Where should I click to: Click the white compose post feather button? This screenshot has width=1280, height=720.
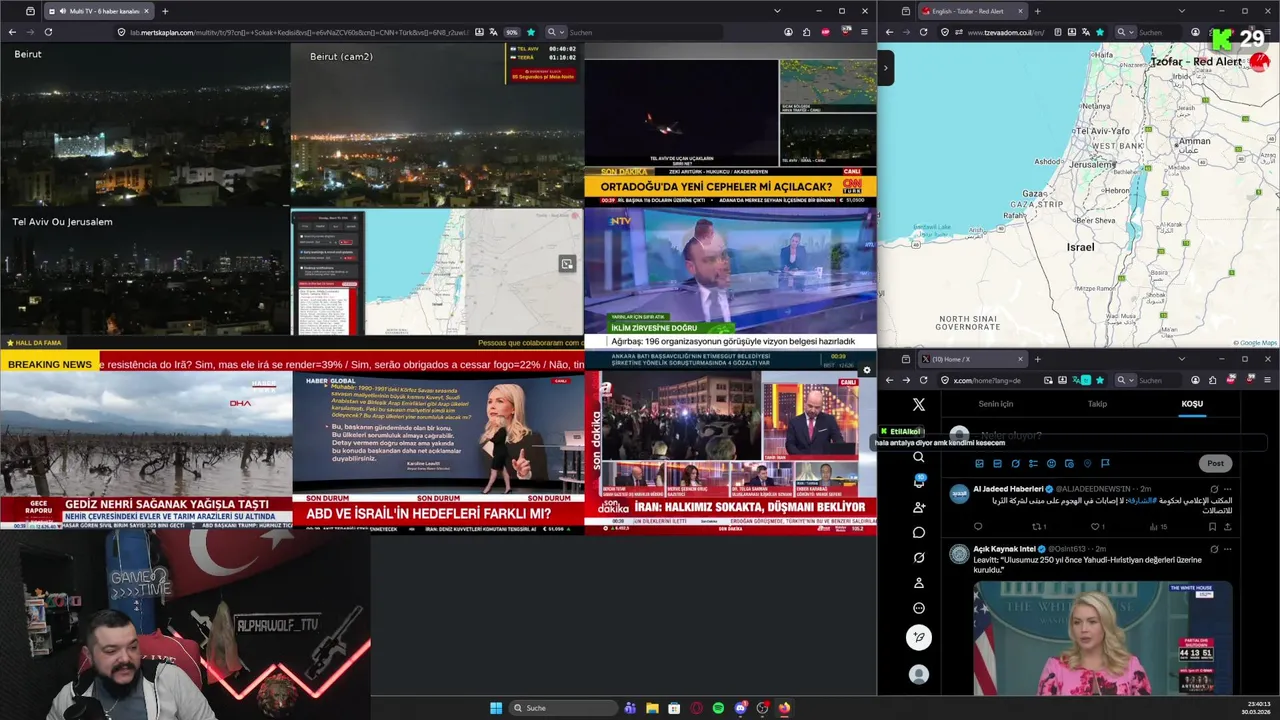(918, 637)
